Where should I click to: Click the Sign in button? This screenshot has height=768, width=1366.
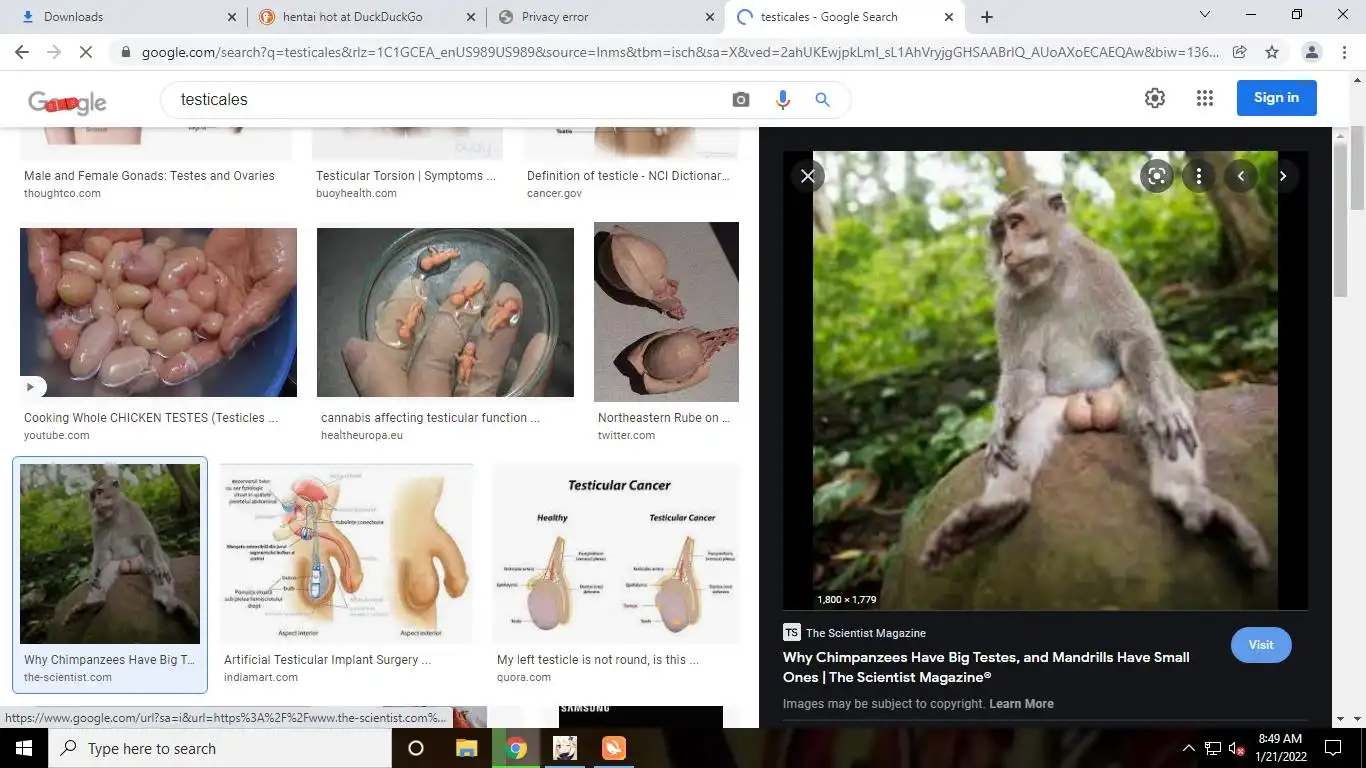pos(1276,98)
